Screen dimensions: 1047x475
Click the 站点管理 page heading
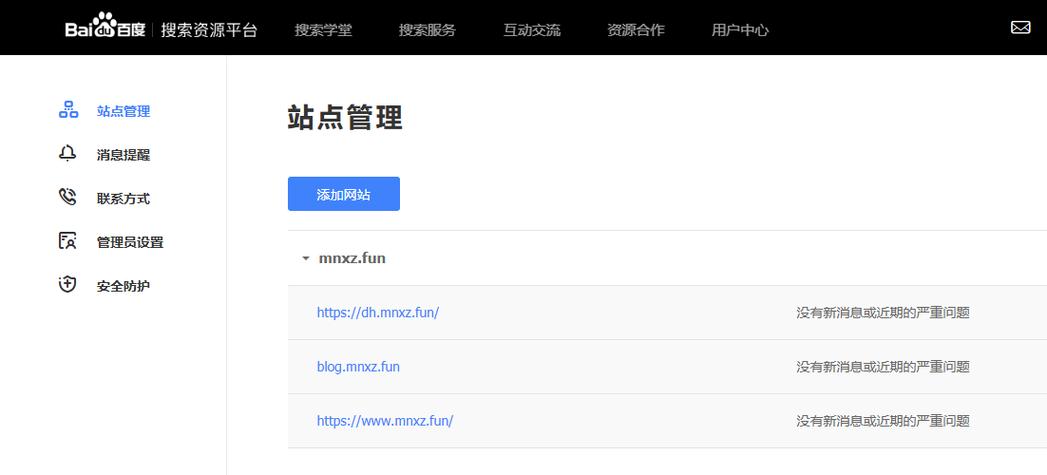click(345, 118)
